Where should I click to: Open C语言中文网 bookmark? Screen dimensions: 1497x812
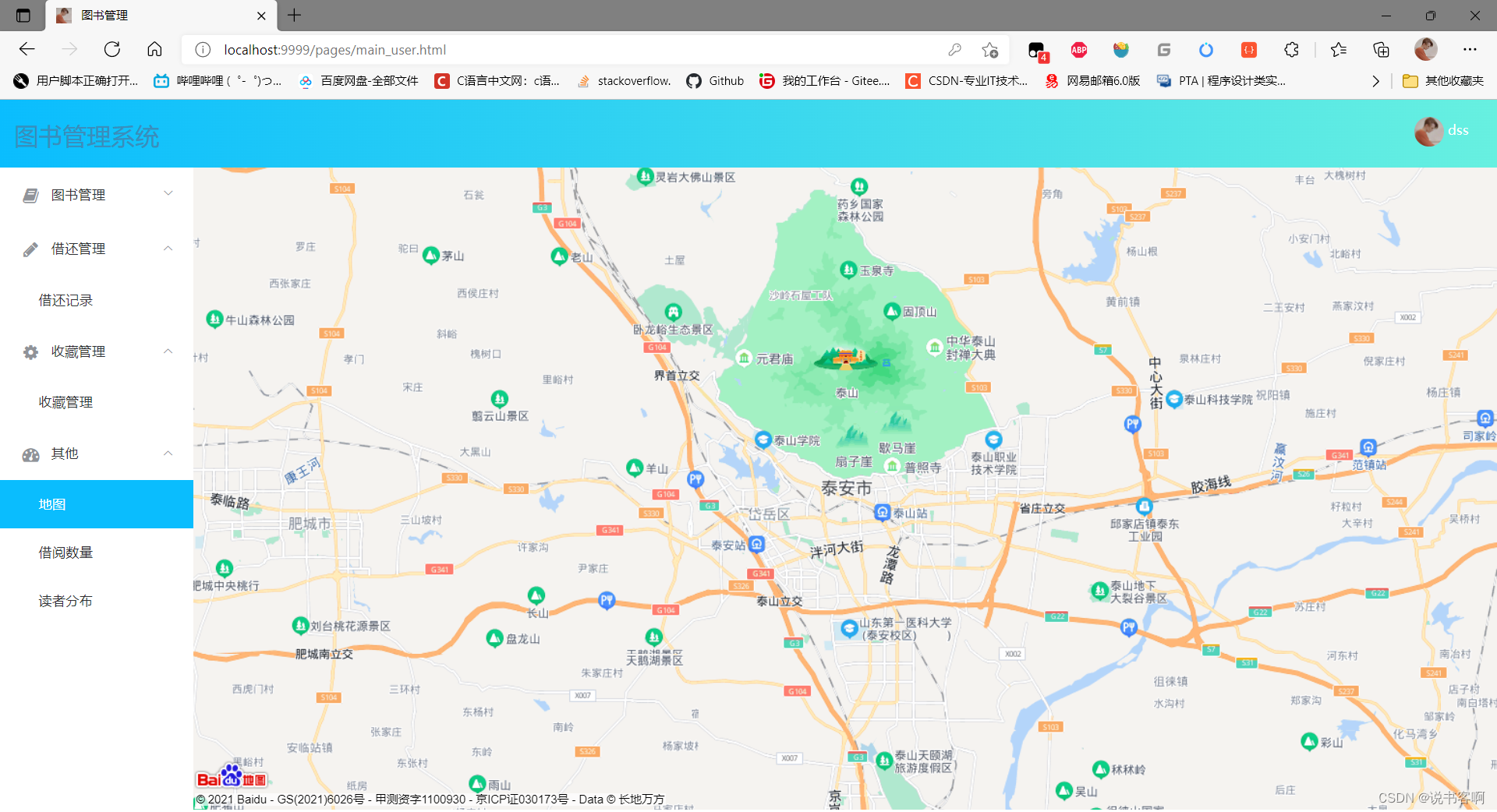tap(497, 81)
